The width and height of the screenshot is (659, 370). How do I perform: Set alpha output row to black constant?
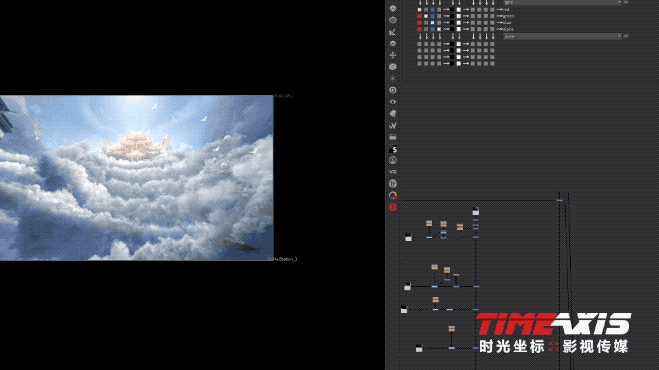click(452, 29)
